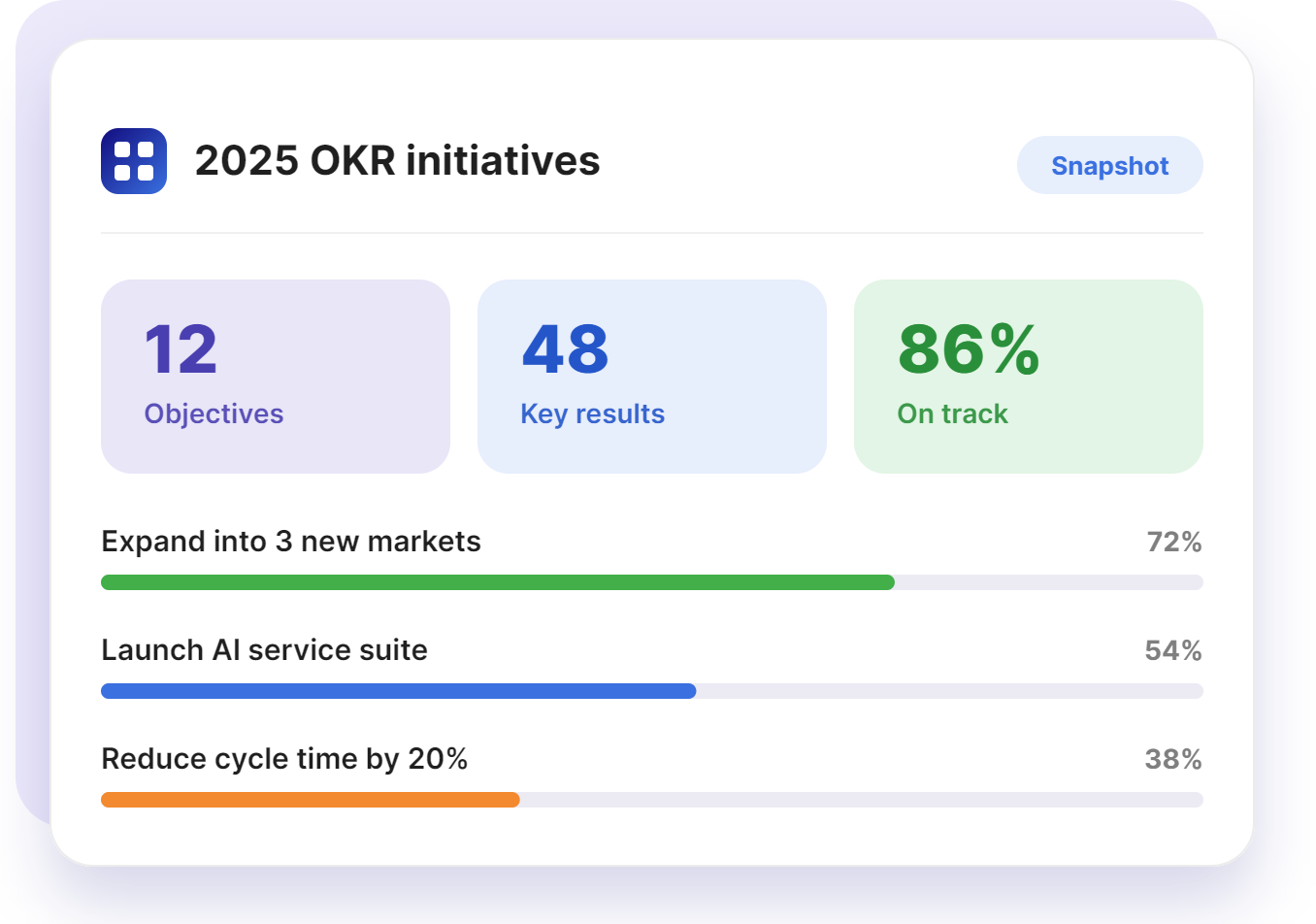This screenshot has width=1316, height=924.
Task: Select the Reduce cycle time by 20% label
Action: point(284,759)
